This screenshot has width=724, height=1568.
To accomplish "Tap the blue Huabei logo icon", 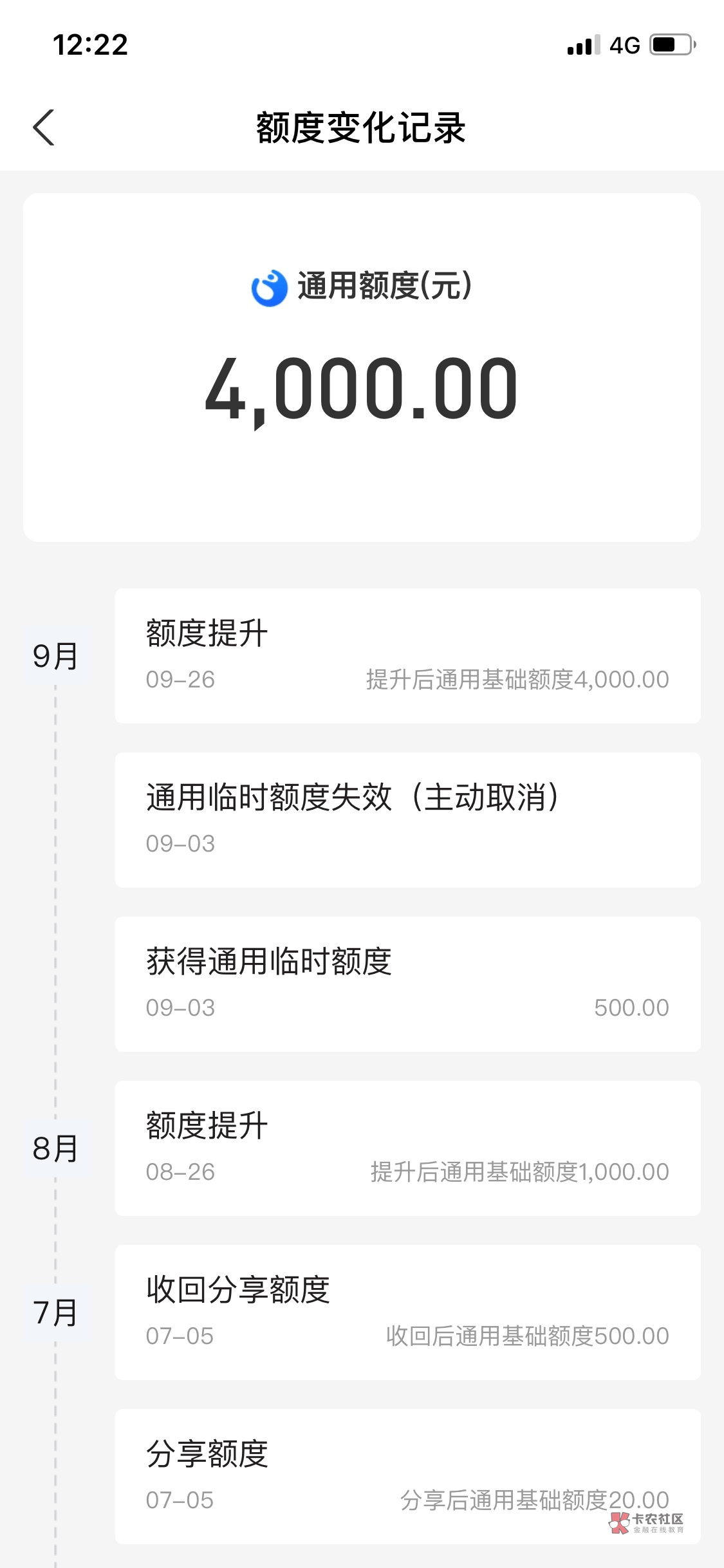I will (269, 288).
